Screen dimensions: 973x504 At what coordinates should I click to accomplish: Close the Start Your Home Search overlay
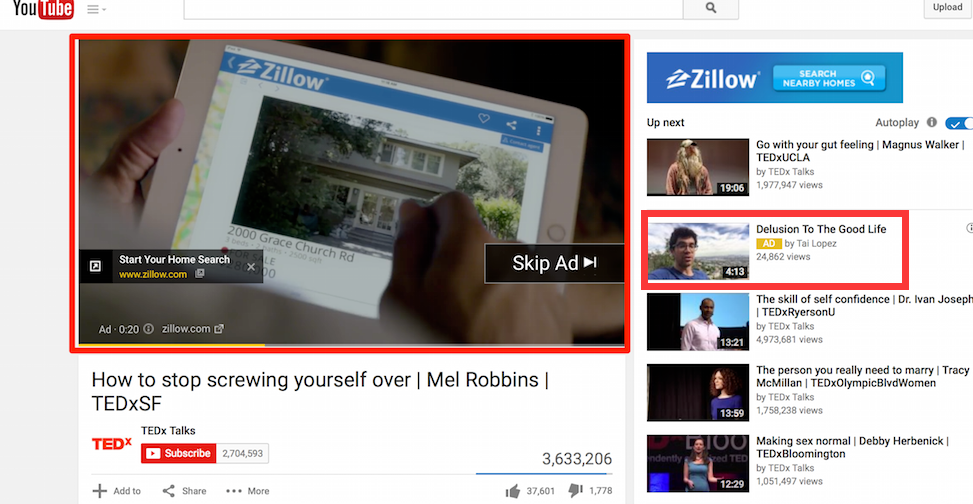pyautogui.click(x=251, y=267)
